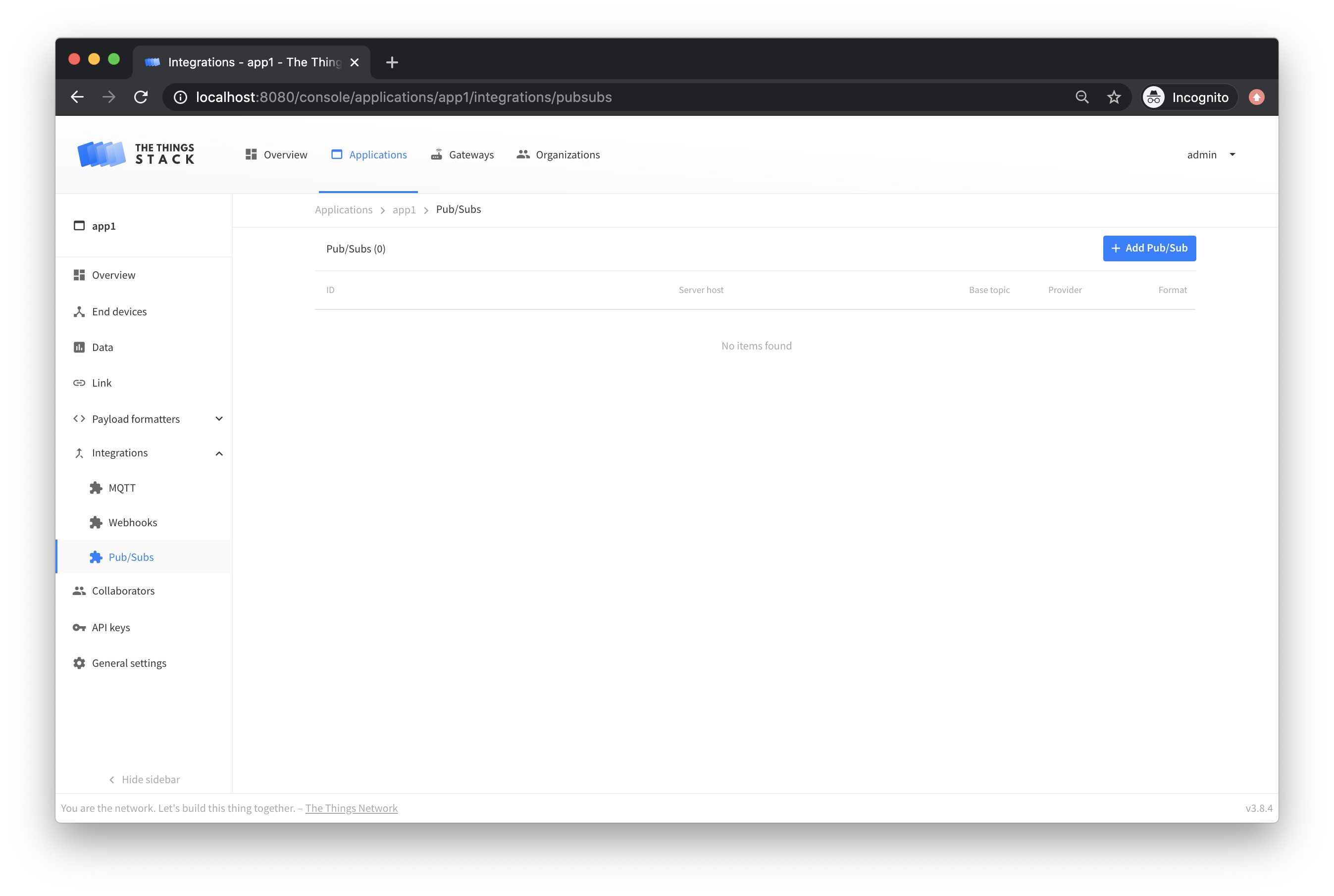
Task: Expand the Payload formatters section
Action: pyautogui.click(x=219, y=418)
